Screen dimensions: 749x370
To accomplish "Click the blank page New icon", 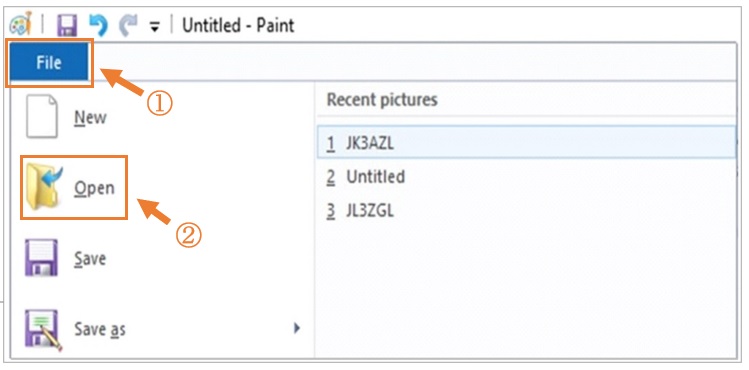I will [42, 116].
